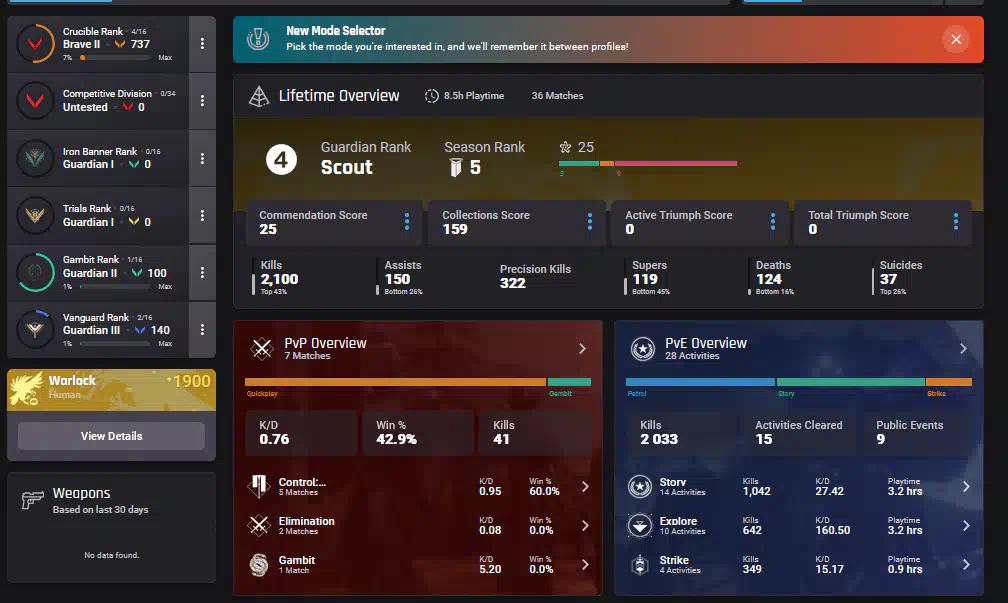Open Collections Score options menu
Screen dimensions: 1008x603
[590, 222]
